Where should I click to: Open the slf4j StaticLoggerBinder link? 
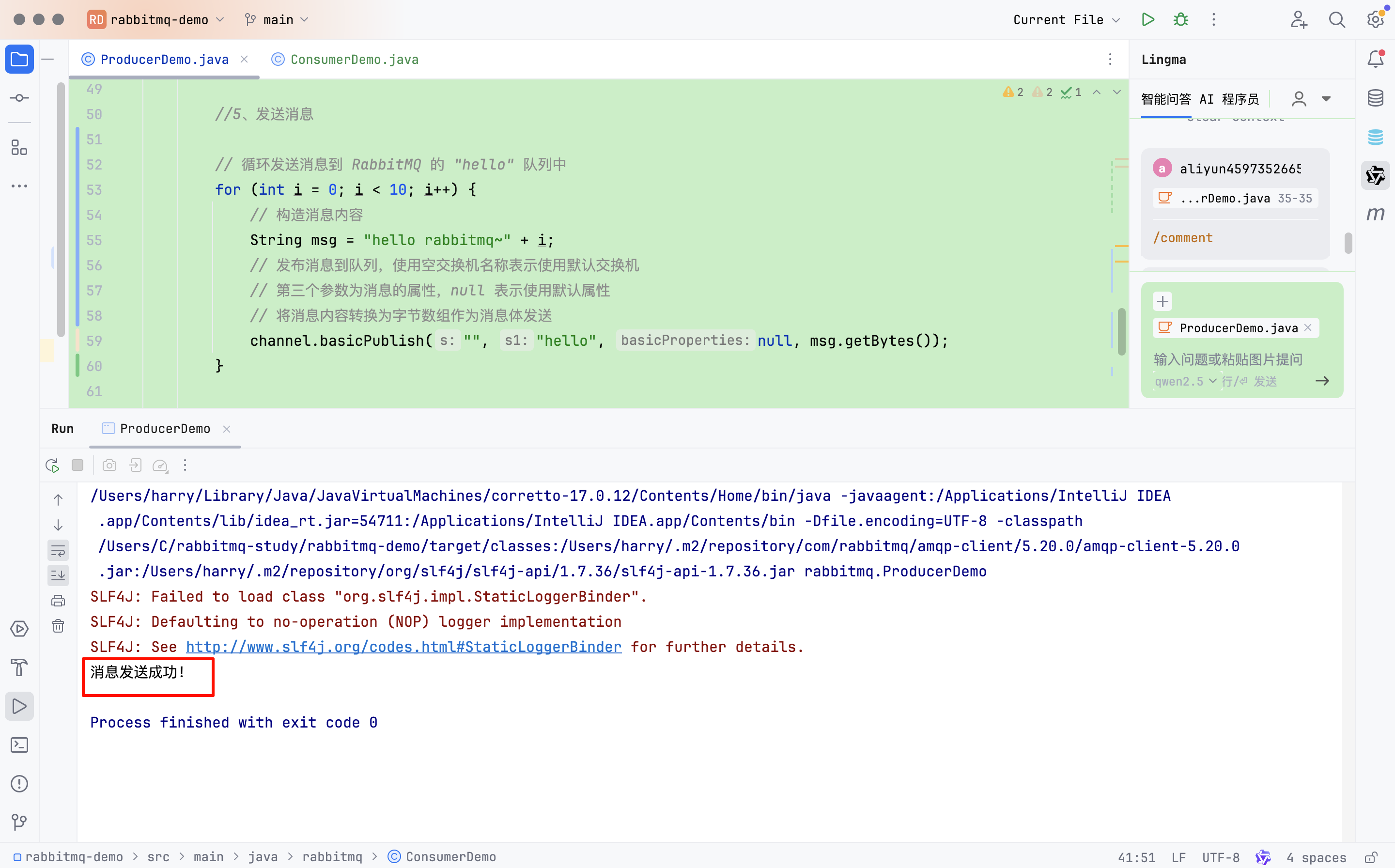pyautogui.click(x=403, y=647)
